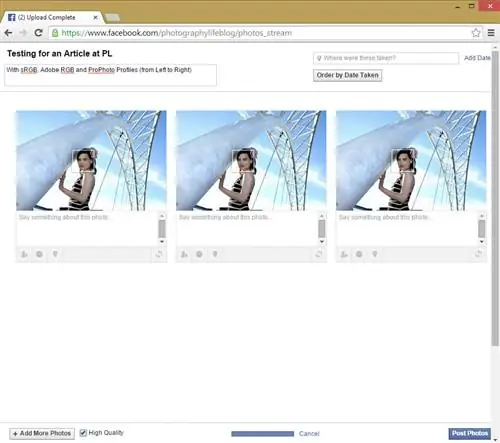This screenshot has width=500, height=443.
Task: Add location pin under second photo
Action: [215, 254]
